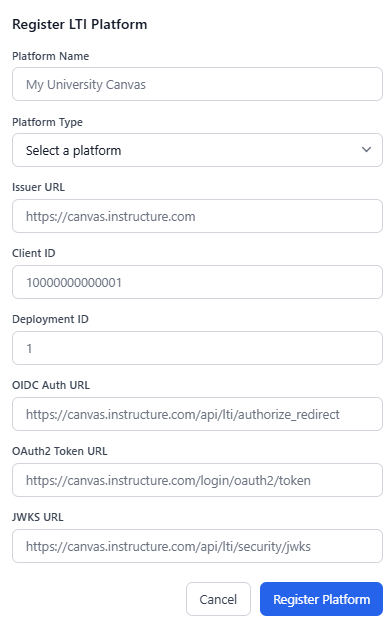Click the OIDC Auth URL input field

[197, 414]
